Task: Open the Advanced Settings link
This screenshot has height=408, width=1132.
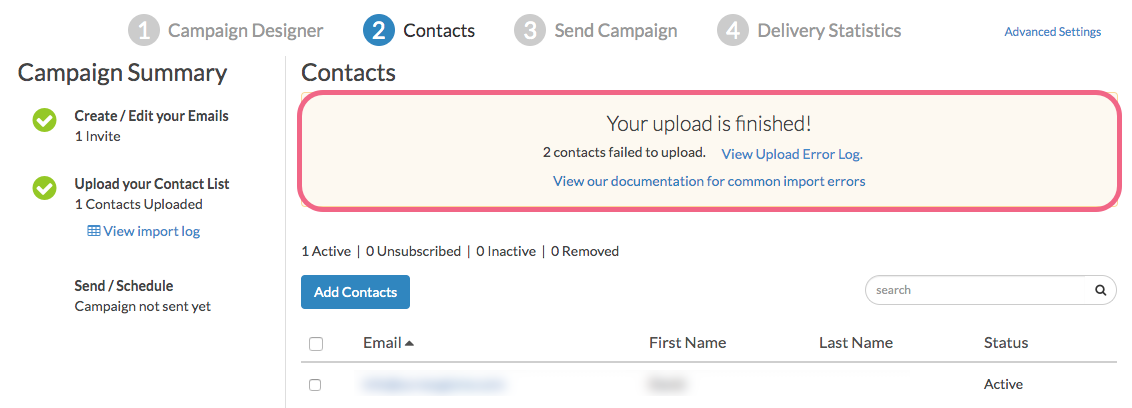Action: [1052, 32]
